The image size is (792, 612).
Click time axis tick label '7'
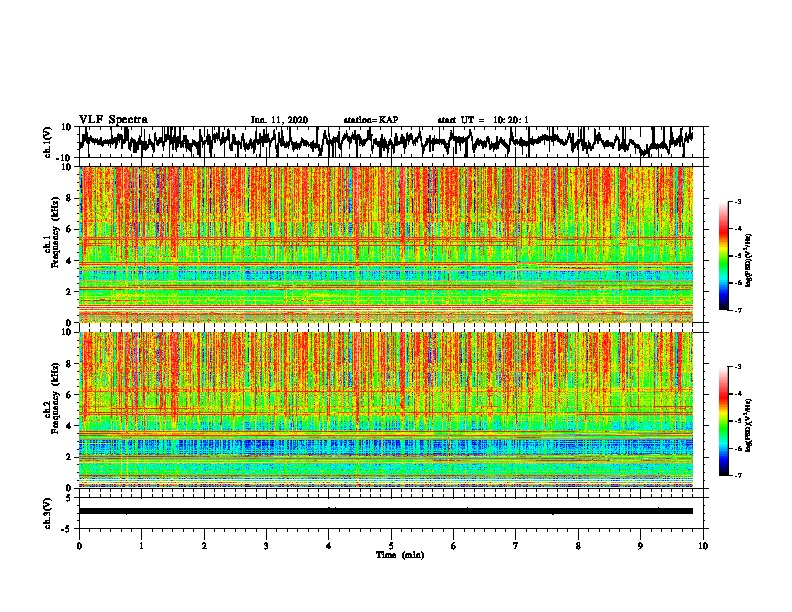(516, 546)
